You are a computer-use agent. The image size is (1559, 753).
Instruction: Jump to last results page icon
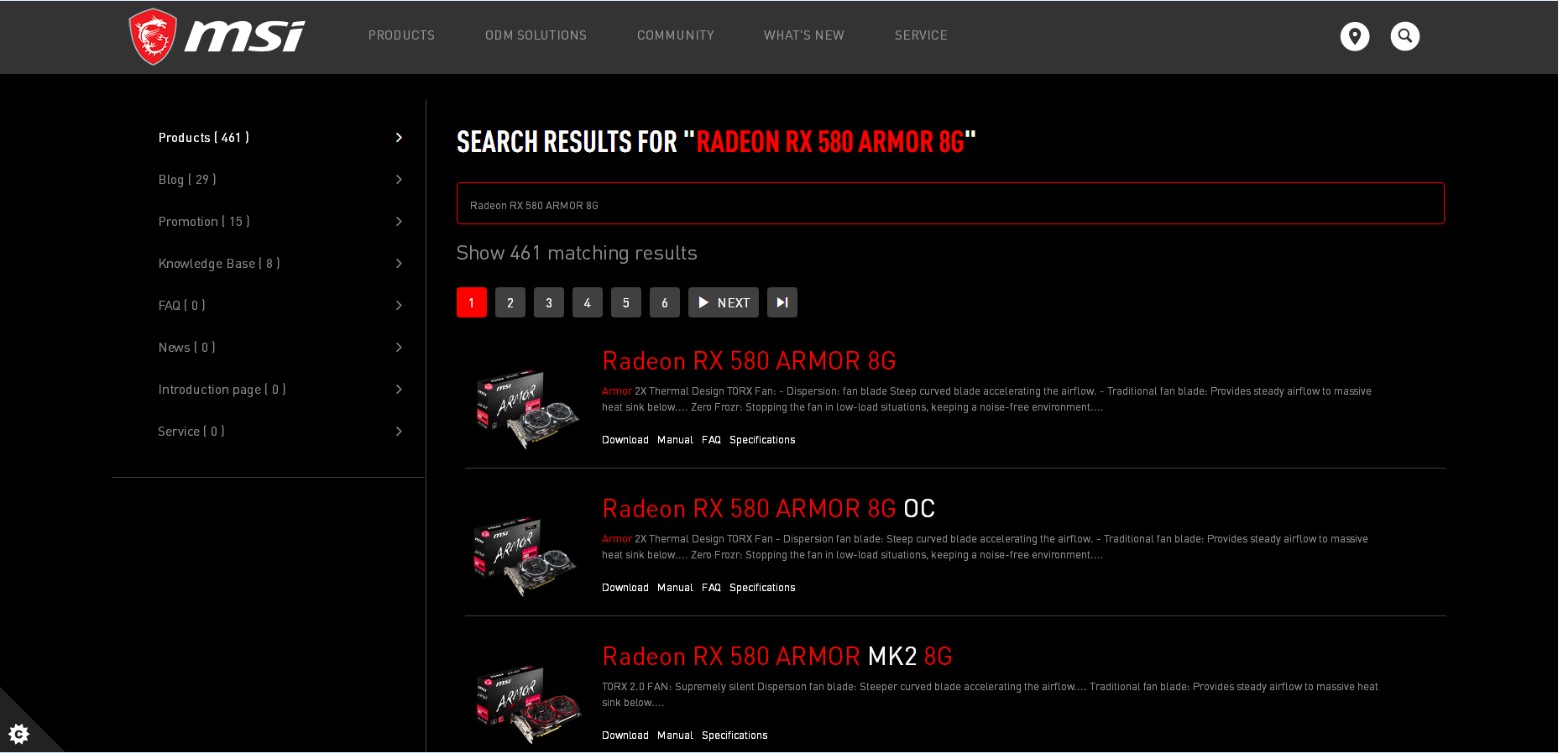782,302
